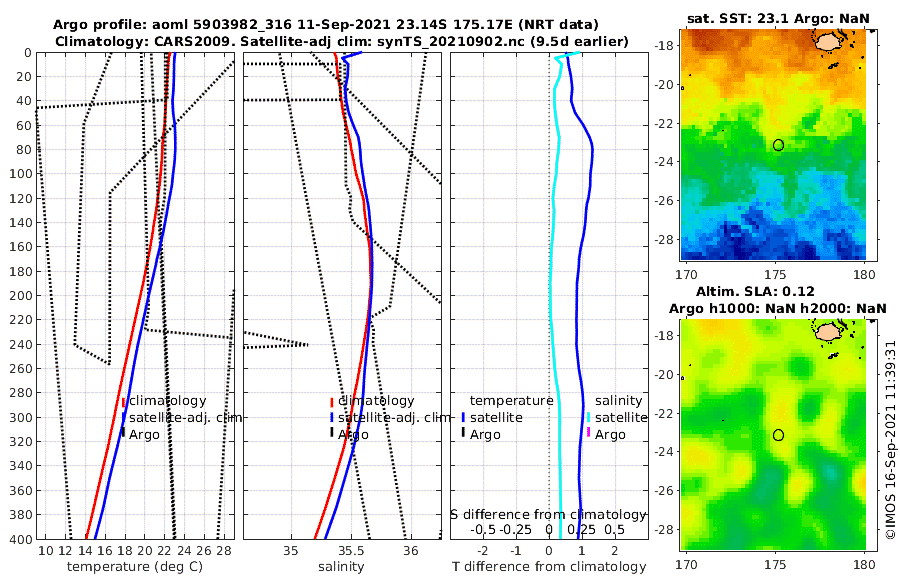
Task: Click the 'sat. SST: 23.1 Argo: NaN' title
Action: pos(778,18)
